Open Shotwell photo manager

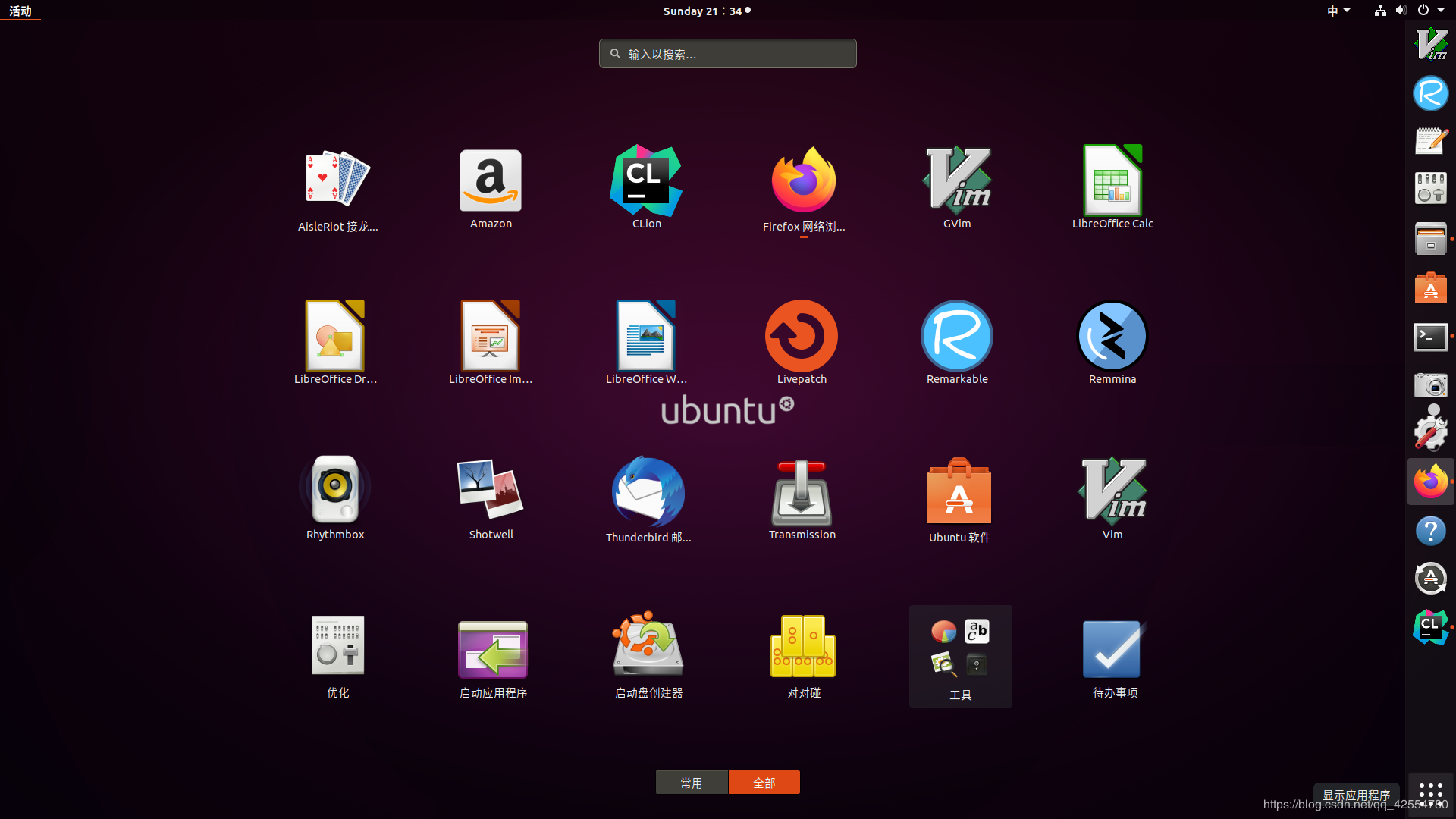[x=490, y=489]
